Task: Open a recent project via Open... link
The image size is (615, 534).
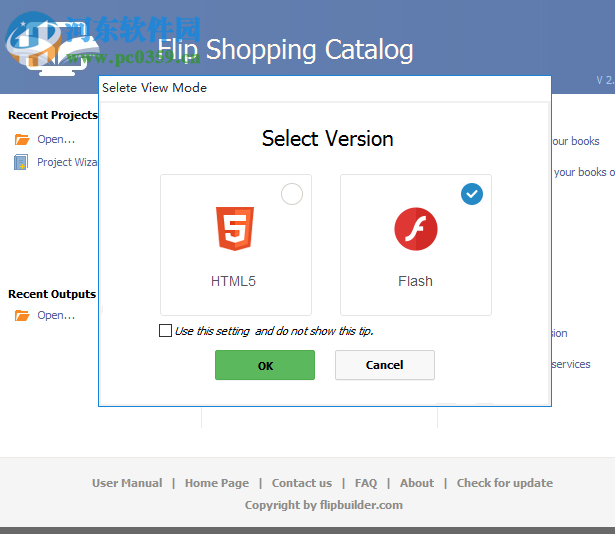Action: click(x=56, y=139)
